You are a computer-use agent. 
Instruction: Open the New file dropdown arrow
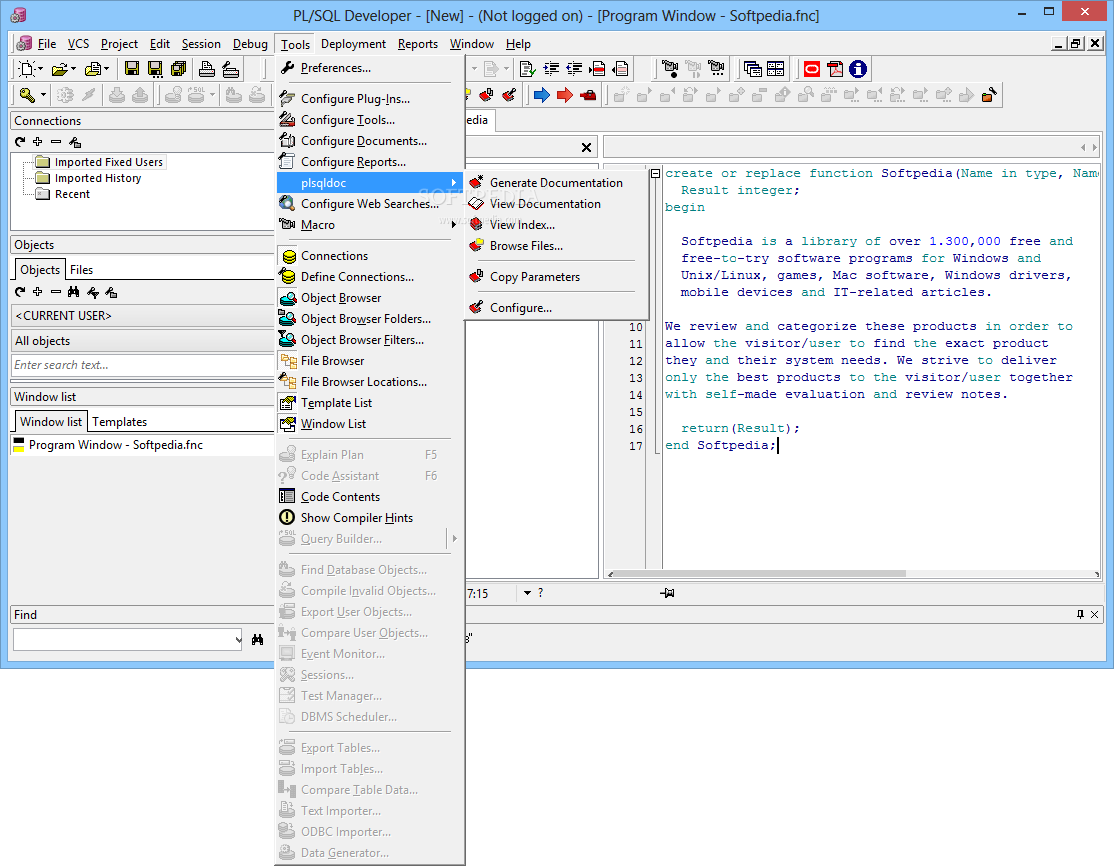click(x=40, y=69)
